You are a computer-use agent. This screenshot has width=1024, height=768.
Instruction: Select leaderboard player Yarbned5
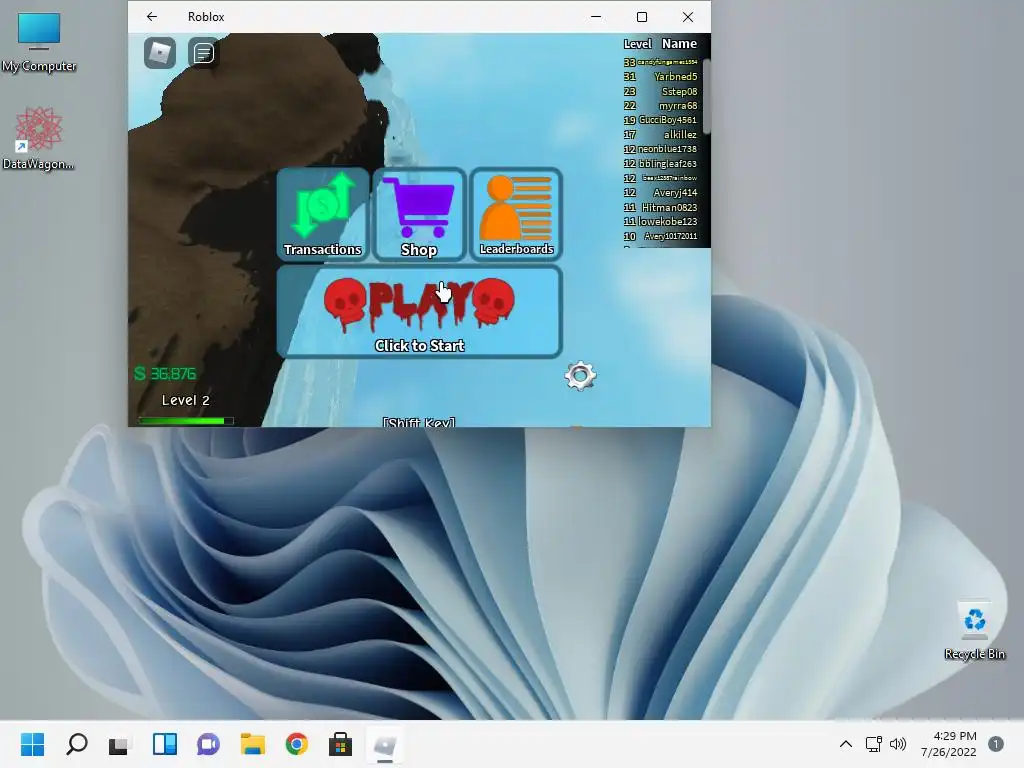coord(675,76)
